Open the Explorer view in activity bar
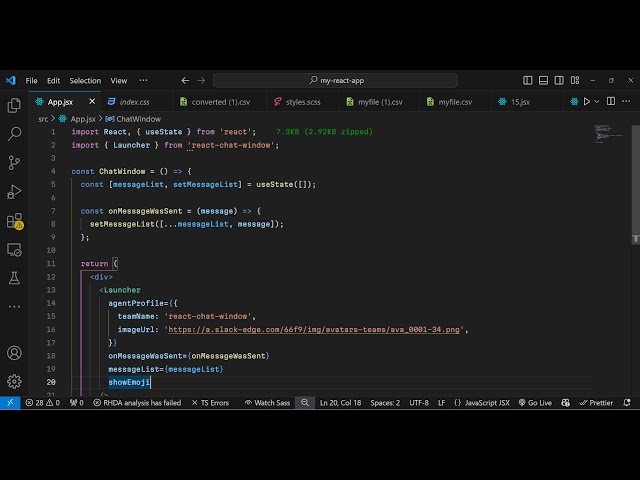Screen dimensions: 640x480 14,105
